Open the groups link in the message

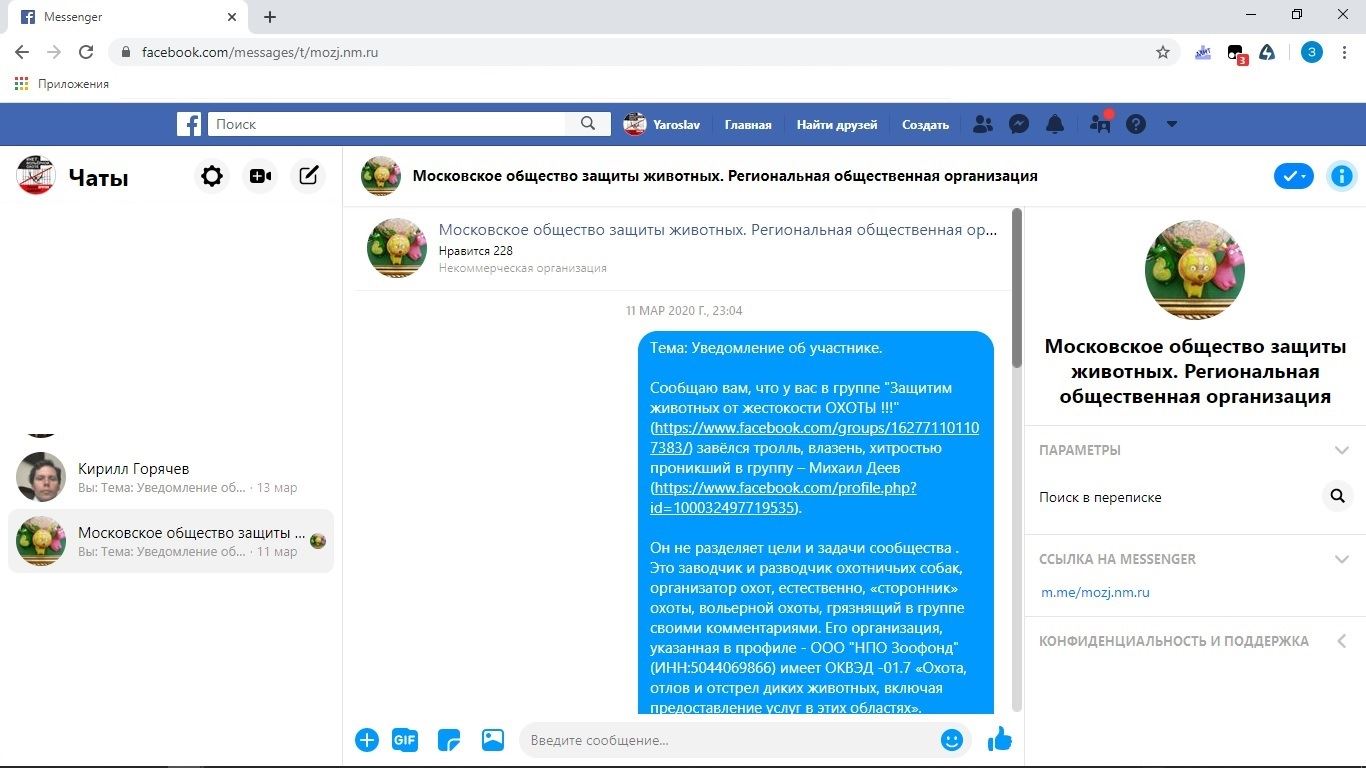(x=814, y=438)
